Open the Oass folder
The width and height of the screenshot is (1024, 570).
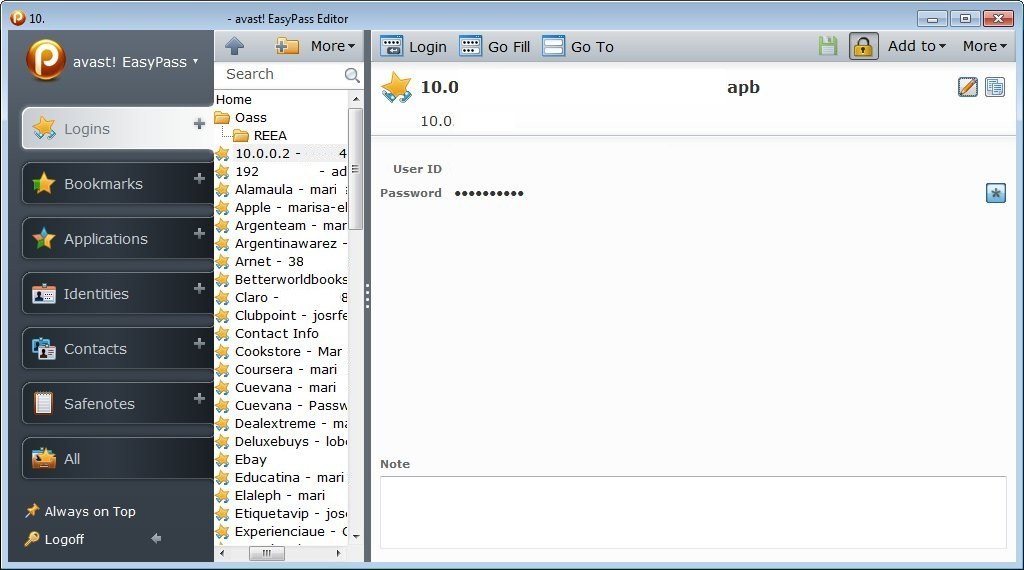pos(242,118)
